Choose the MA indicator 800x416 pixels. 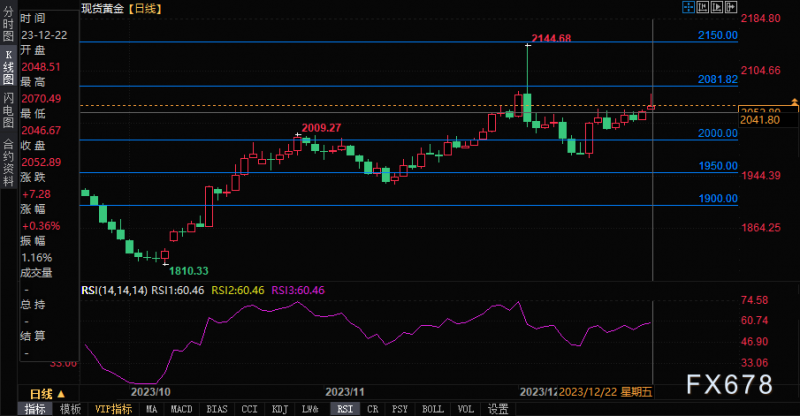pyautogui.click(x=152, y=409)
